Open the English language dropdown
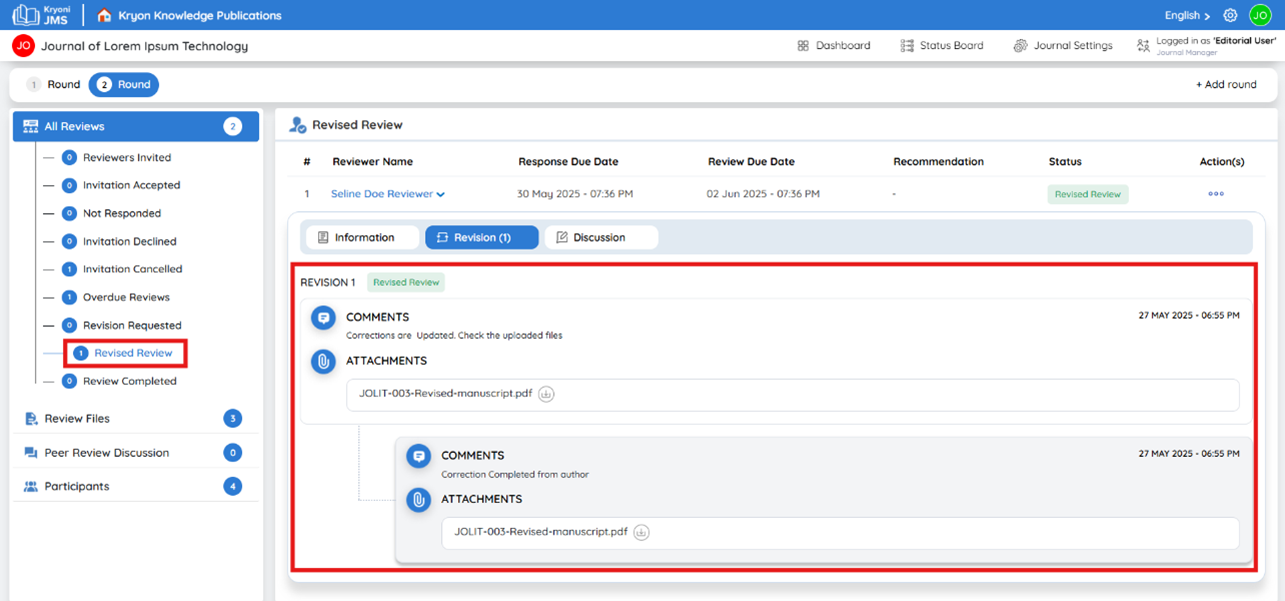Image resolution: width=1285 pixels, height=601 pixels. (x=1187, y=15)
